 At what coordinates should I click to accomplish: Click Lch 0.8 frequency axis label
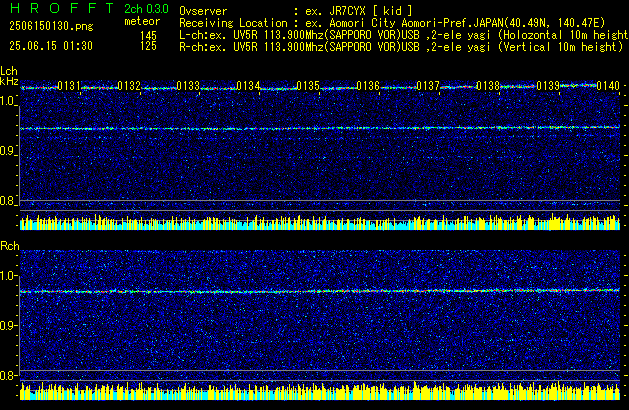[x=8, y=201]
